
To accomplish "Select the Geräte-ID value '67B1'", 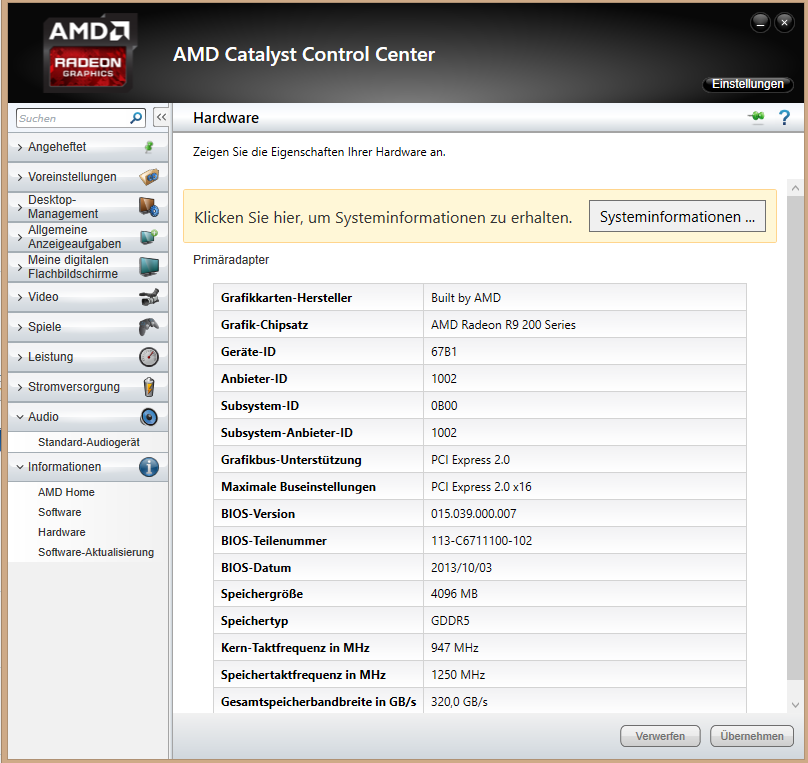I will click(x=444, y=352).
